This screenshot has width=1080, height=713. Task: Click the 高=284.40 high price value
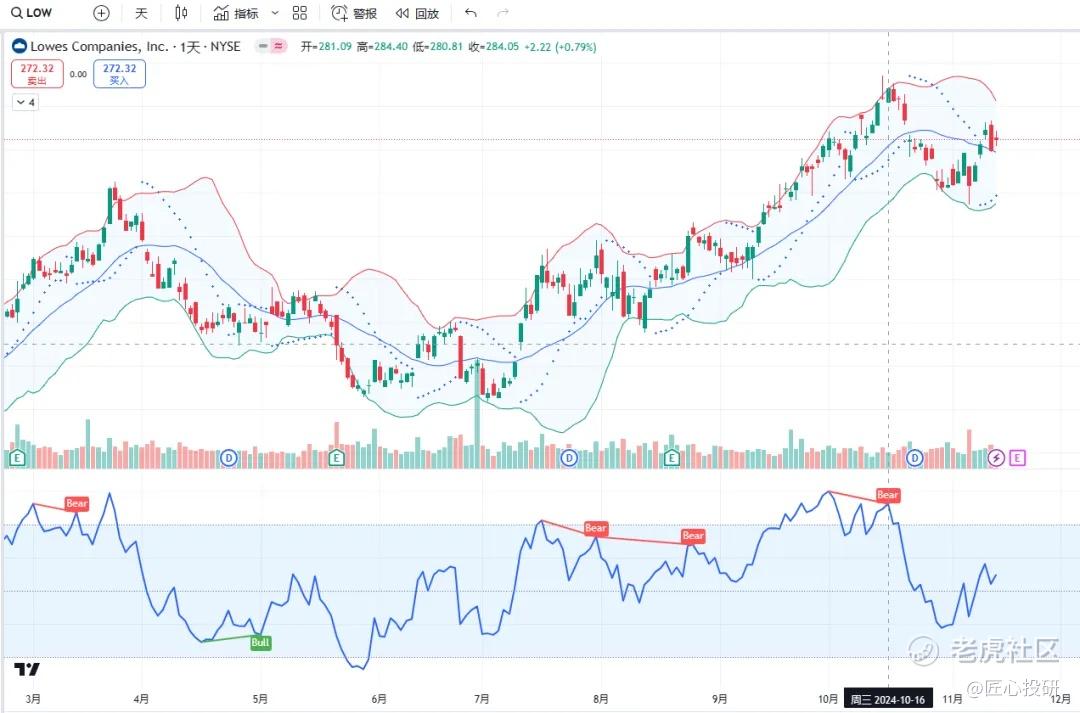[x=382, y=47]
